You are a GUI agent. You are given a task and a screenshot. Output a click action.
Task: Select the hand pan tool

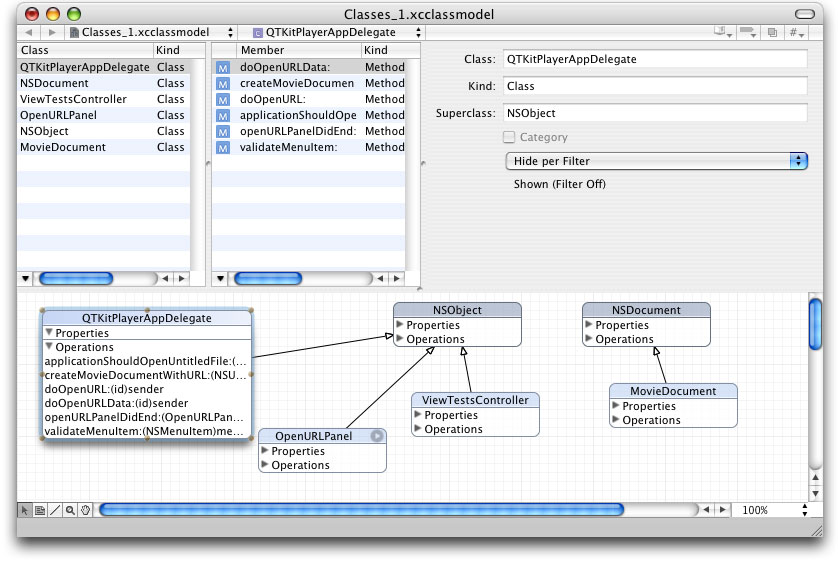[86, 510]
